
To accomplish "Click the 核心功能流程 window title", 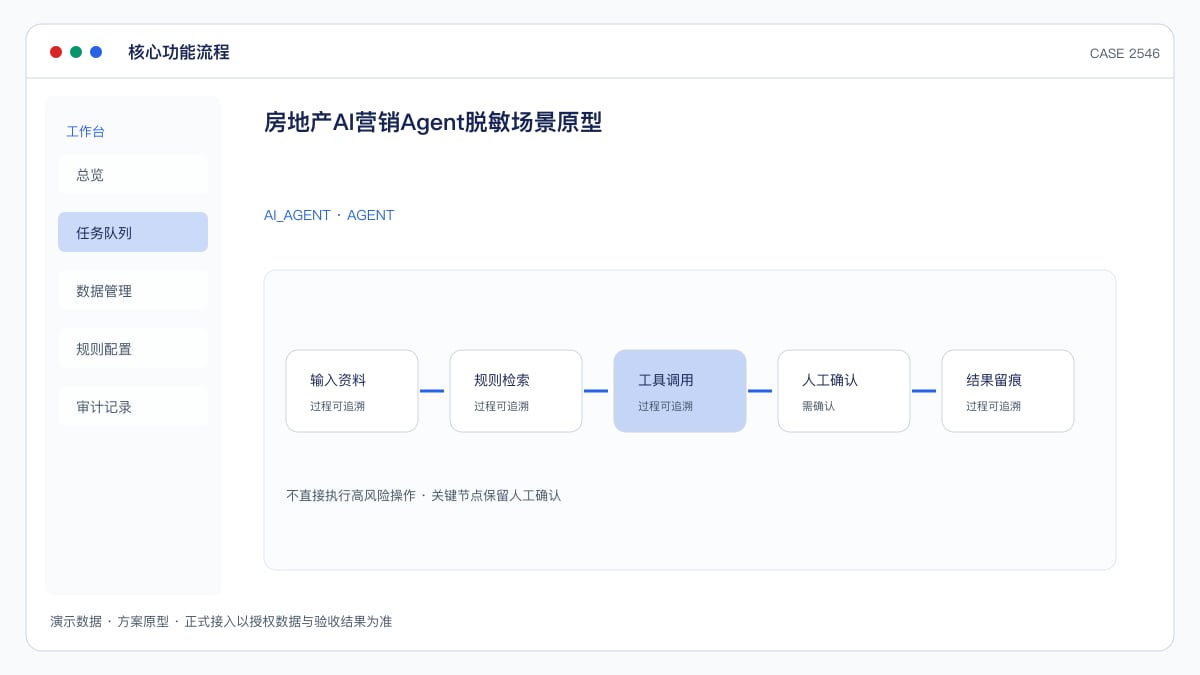I will (179, 52).
